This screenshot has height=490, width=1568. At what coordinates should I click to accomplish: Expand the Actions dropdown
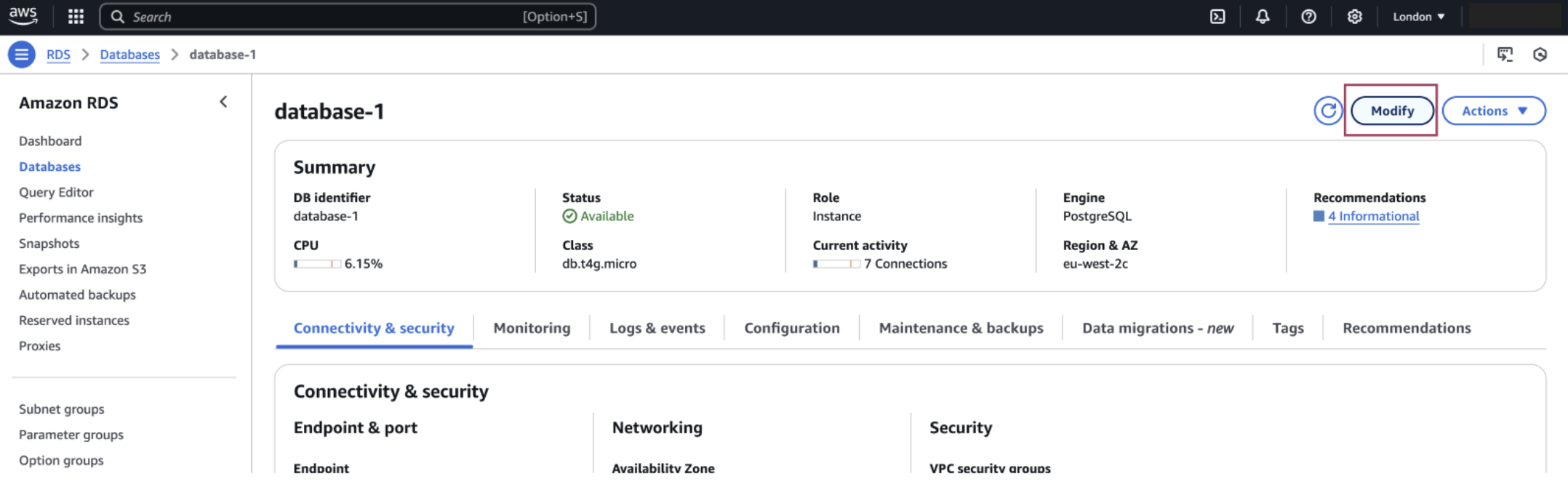pos(1494,111)
